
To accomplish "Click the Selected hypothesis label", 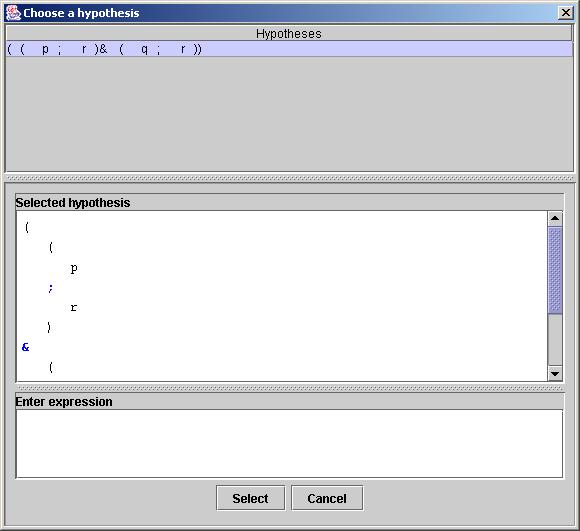I will tap(73, 203).
